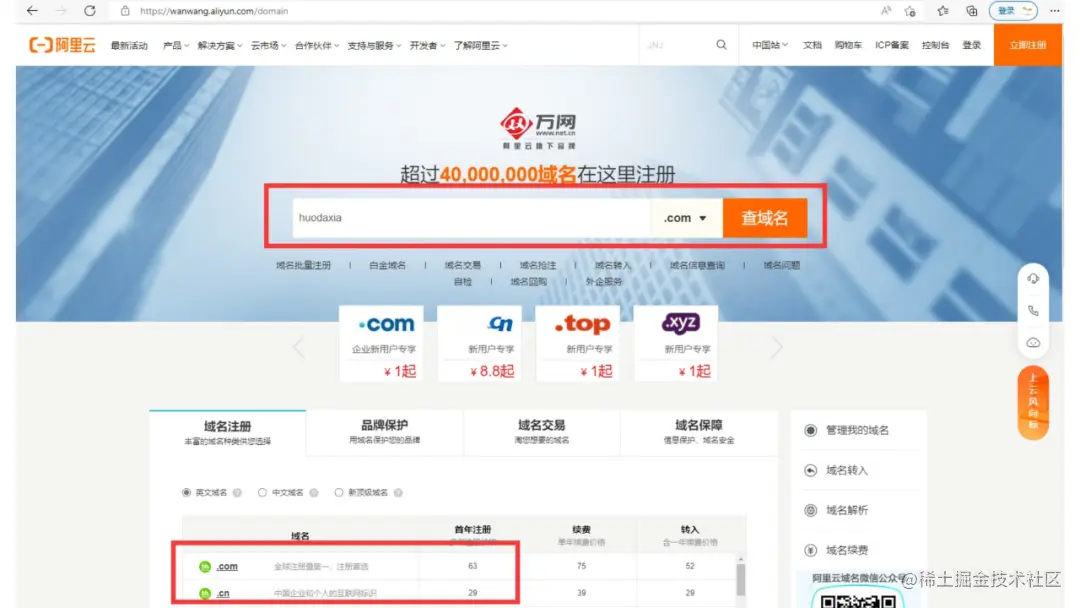Click the browser forward arrow
The image size is (1080, 608).
[61, 11]
